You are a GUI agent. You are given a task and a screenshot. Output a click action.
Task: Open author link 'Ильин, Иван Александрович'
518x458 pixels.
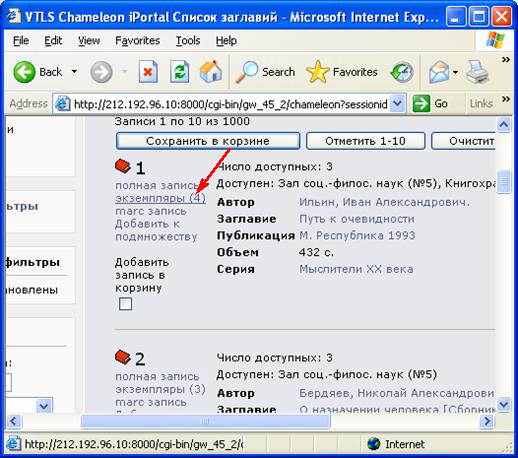pos(384,202)
